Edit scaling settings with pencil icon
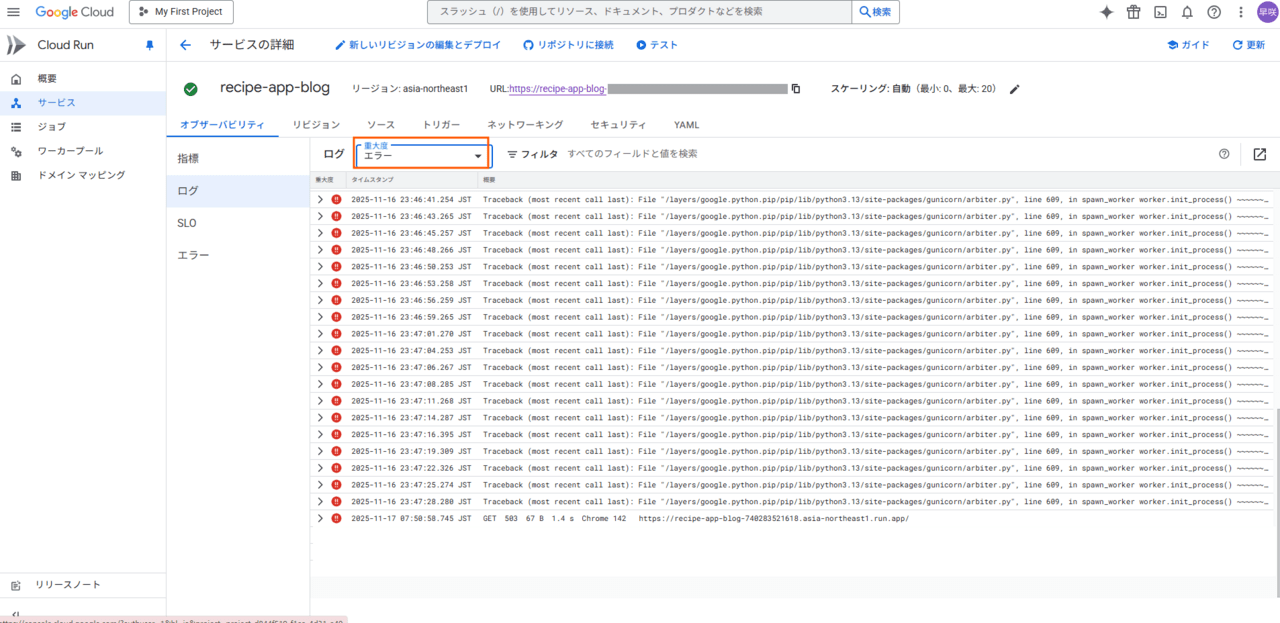 [1015, 89]
